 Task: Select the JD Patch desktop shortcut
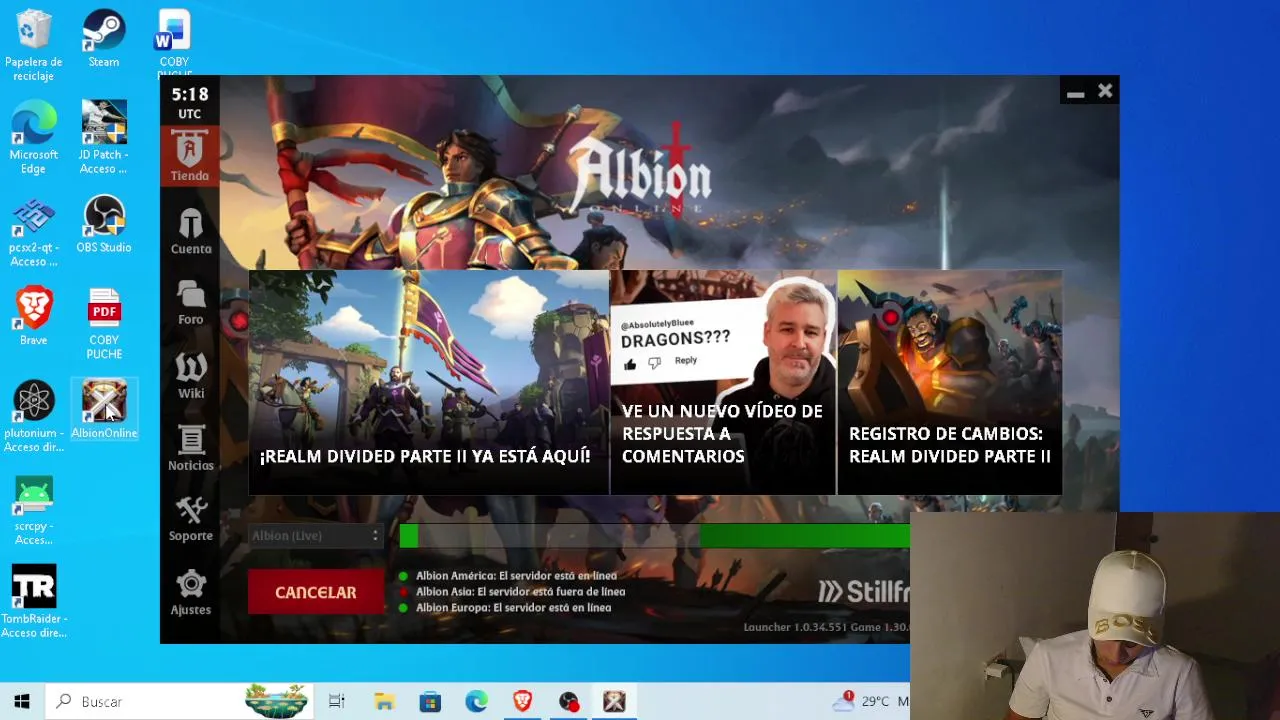click(104, 137)
